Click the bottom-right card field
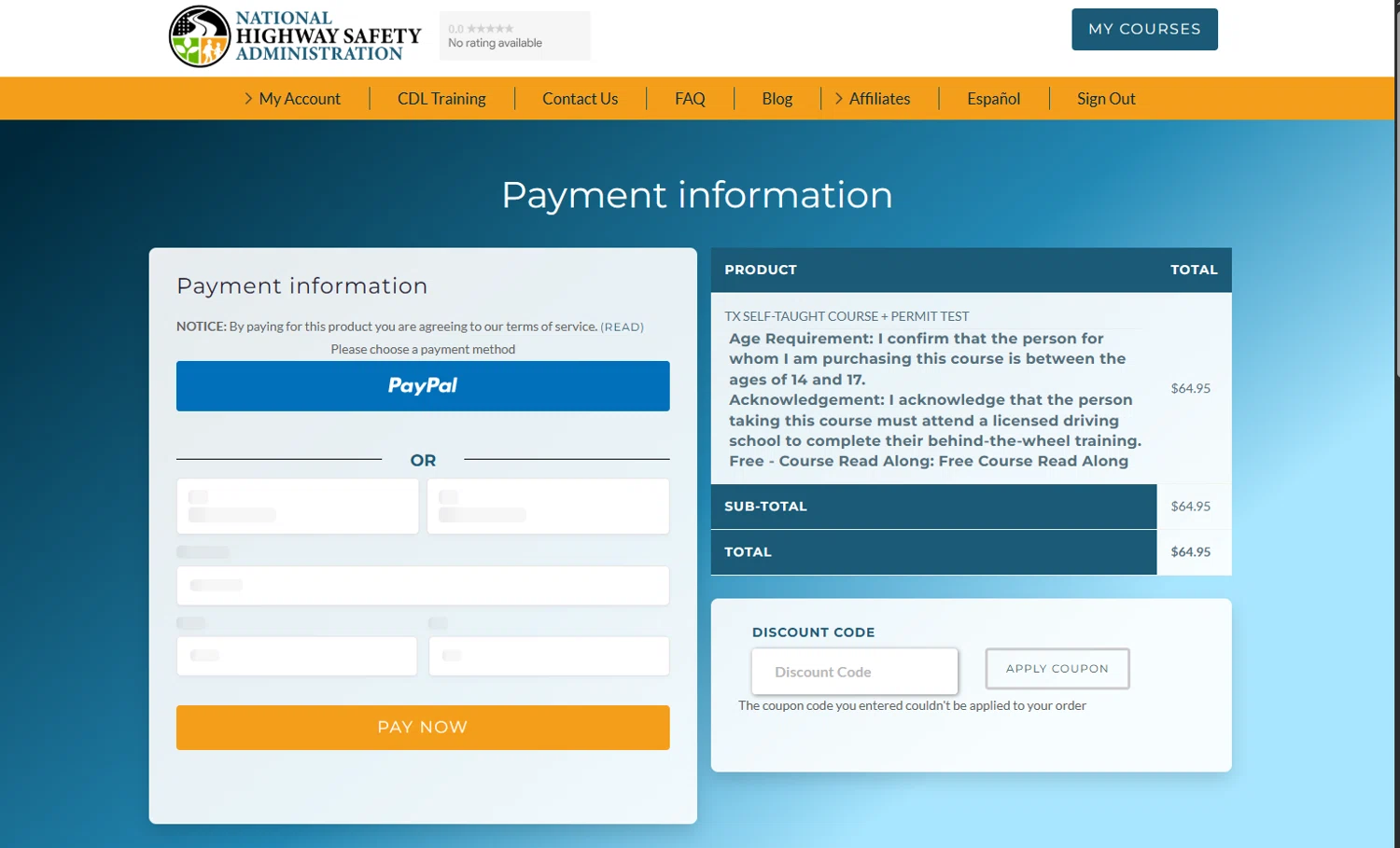The width and height of the screenshot is (1400, 848). tap(549, 656)
